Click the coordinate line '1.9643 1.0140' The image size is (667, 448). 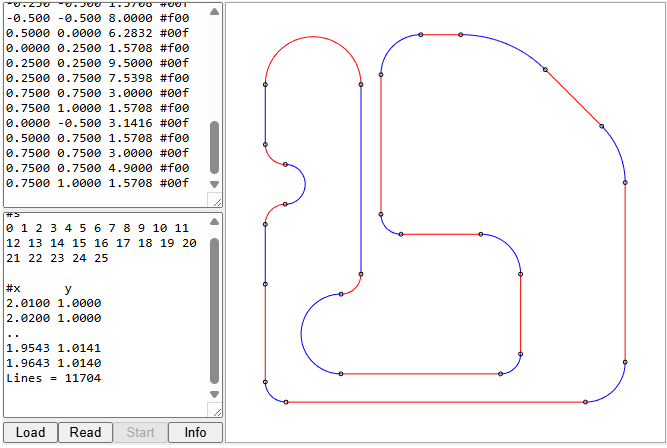tap(54, 363)
